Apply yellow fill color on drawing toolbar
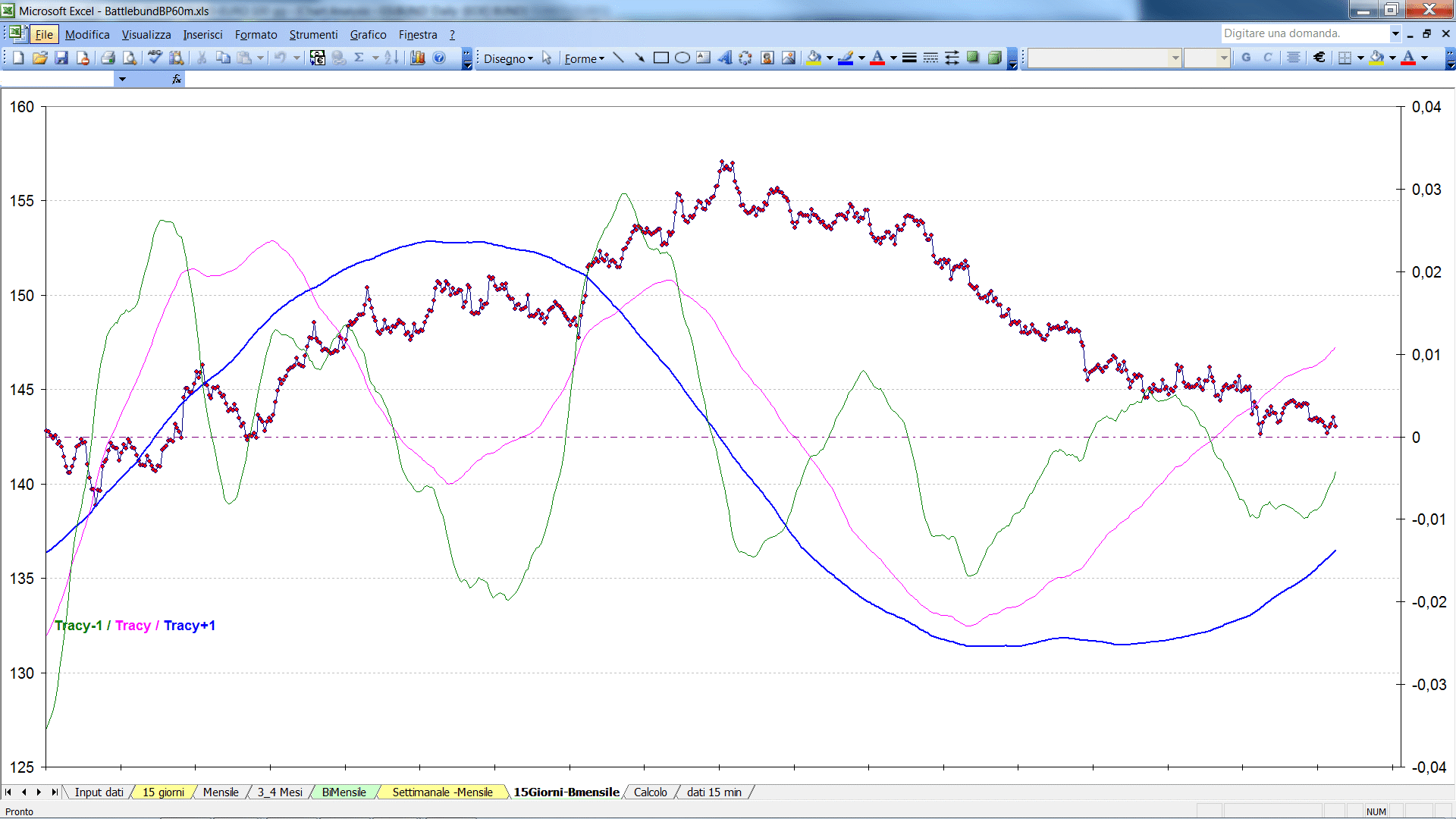1456x819 pixels. 814,58
